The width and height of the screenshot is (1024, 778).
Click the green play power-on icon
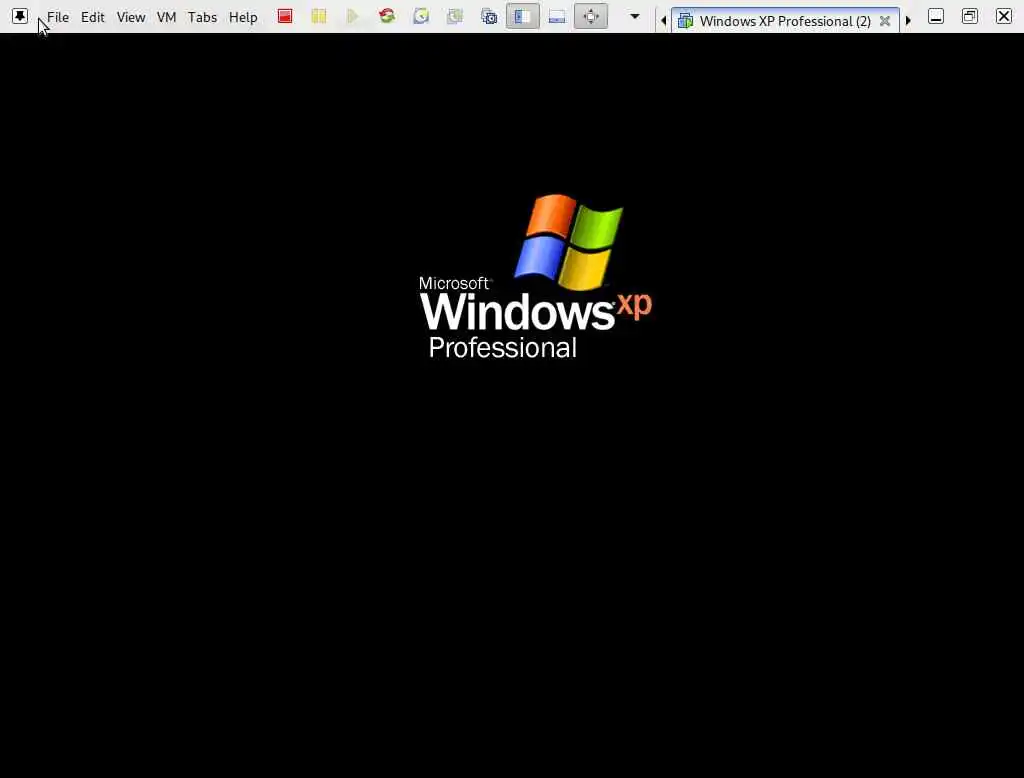click(x=353, y=16)
